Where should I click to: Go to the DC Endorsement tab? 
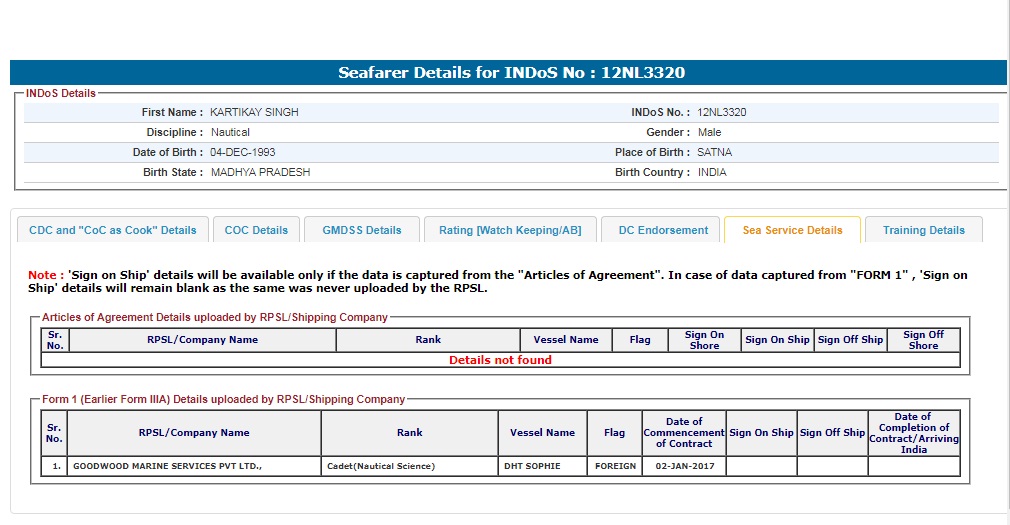click(663, 230)
